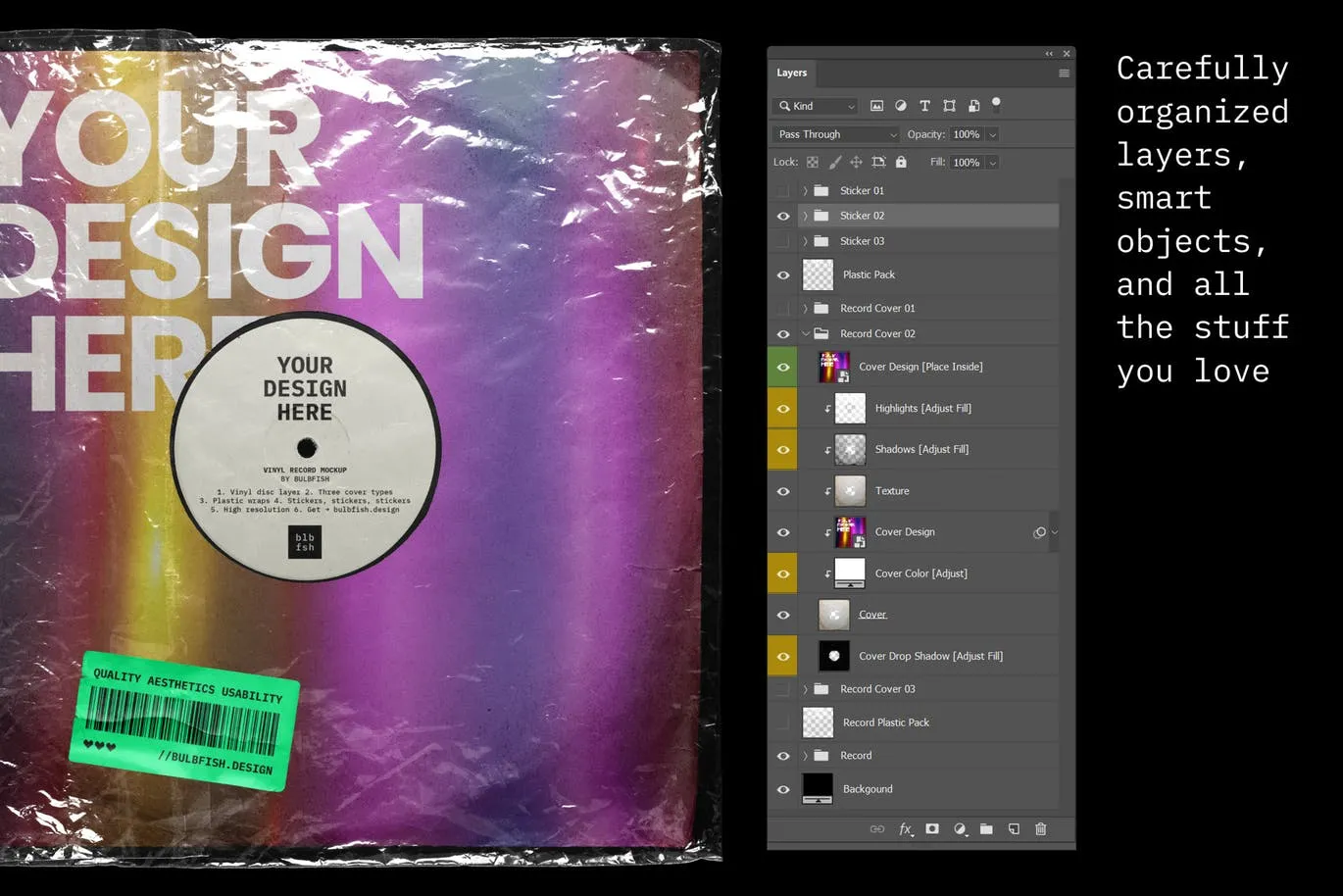Hide the Background layer

(x=783, y=788)
